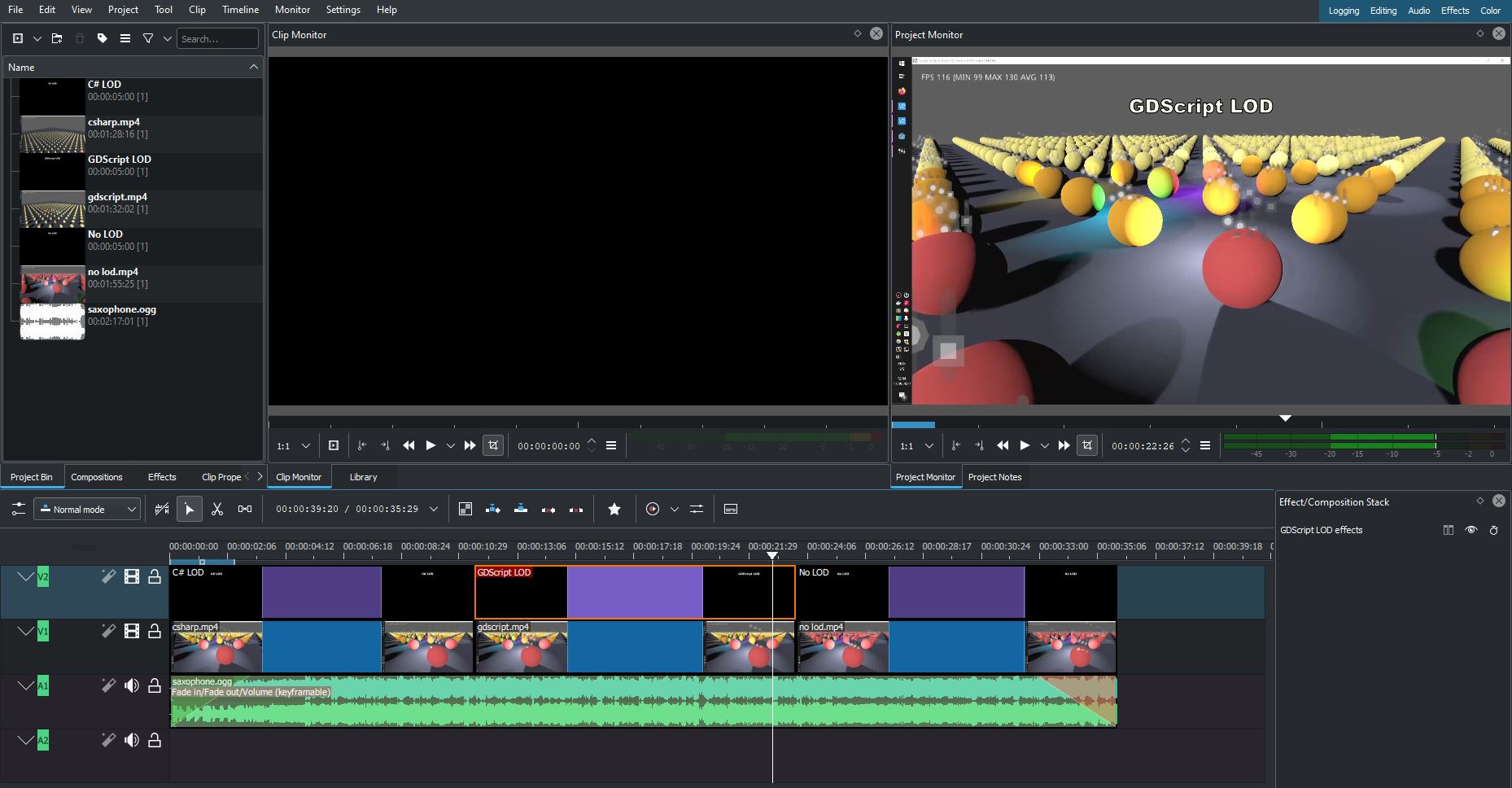This screenshot has width=1512, height=788.
Task: Open the subtitle tool icon
Action: pos(731,509)
